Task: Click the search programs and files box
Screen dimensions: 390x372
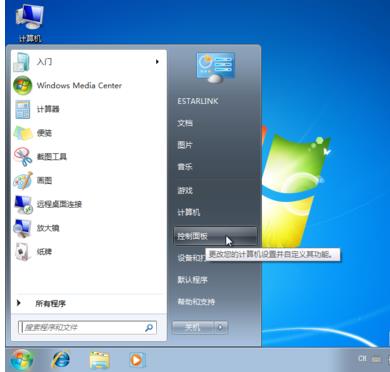Action: tap(87, 328)
